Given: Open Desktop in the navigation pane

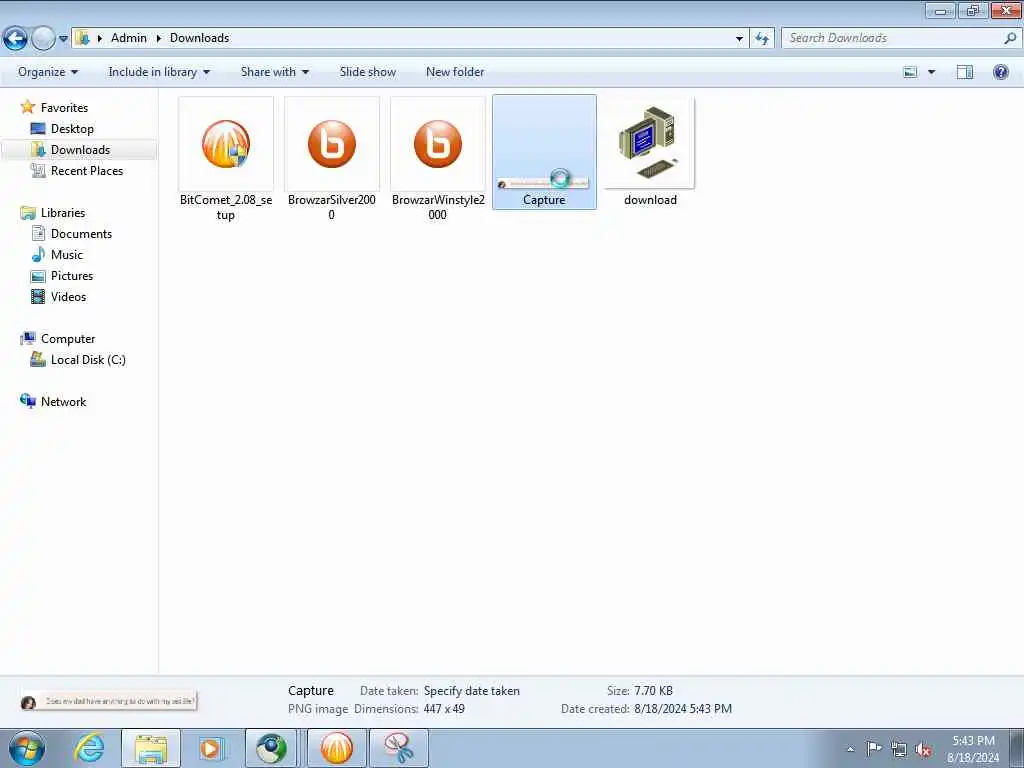Looking at the screenshot, I should coord(72,129).
